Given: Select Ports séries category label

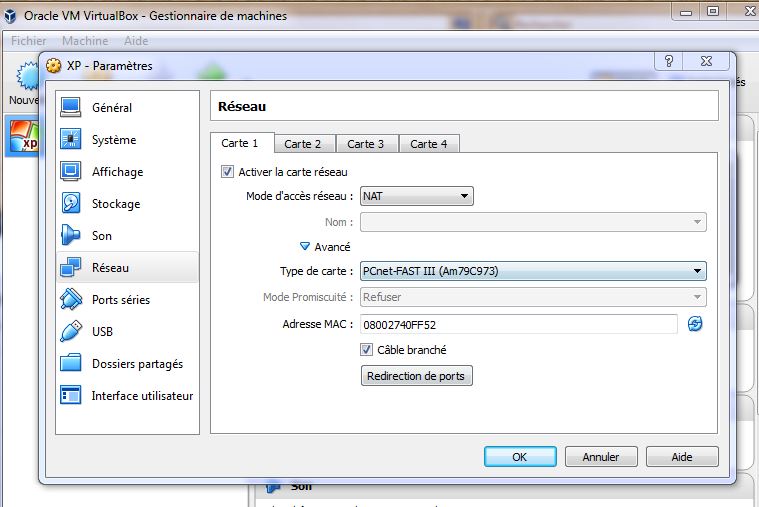Looking at the screenshot, I should coord(121,300).
